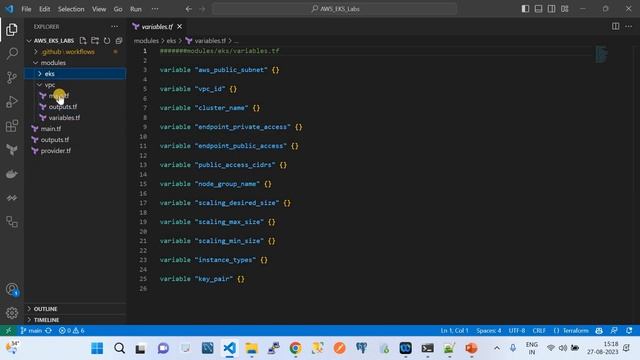This screenshot has width=640, height=360.
Task: Click the editor minimap preview
Action: [601, 54]
